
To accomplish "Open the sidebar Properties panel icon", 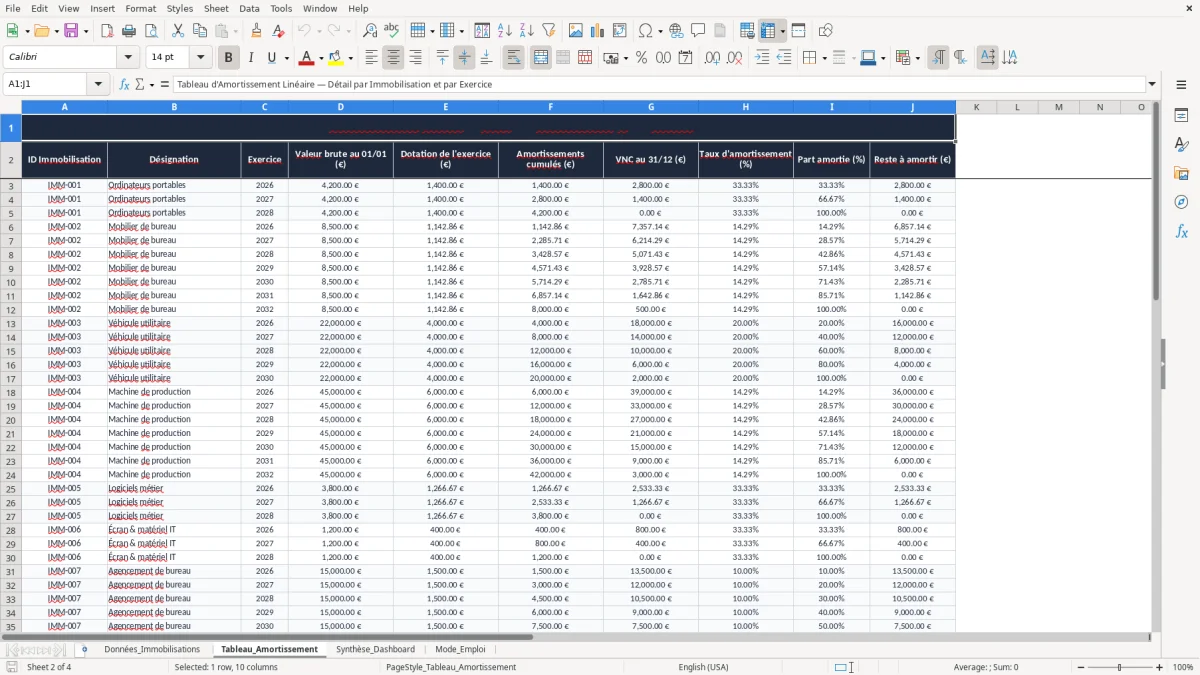I will click(1181, 116).
